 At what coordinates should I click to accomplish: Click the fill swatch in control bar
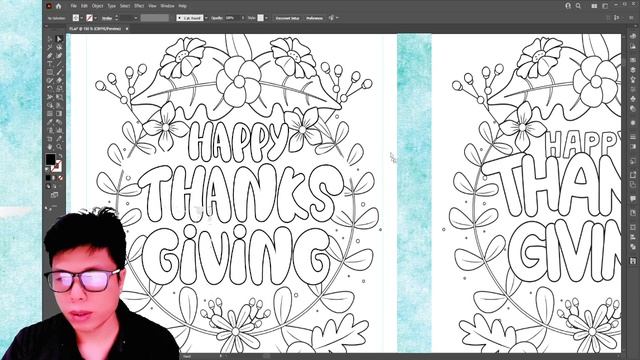pyautogui.click(x=76, y=18)
